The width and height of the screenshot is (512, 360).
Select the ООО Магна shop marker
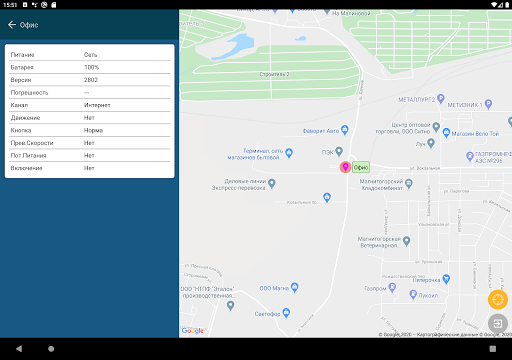[x=294, y=287]
